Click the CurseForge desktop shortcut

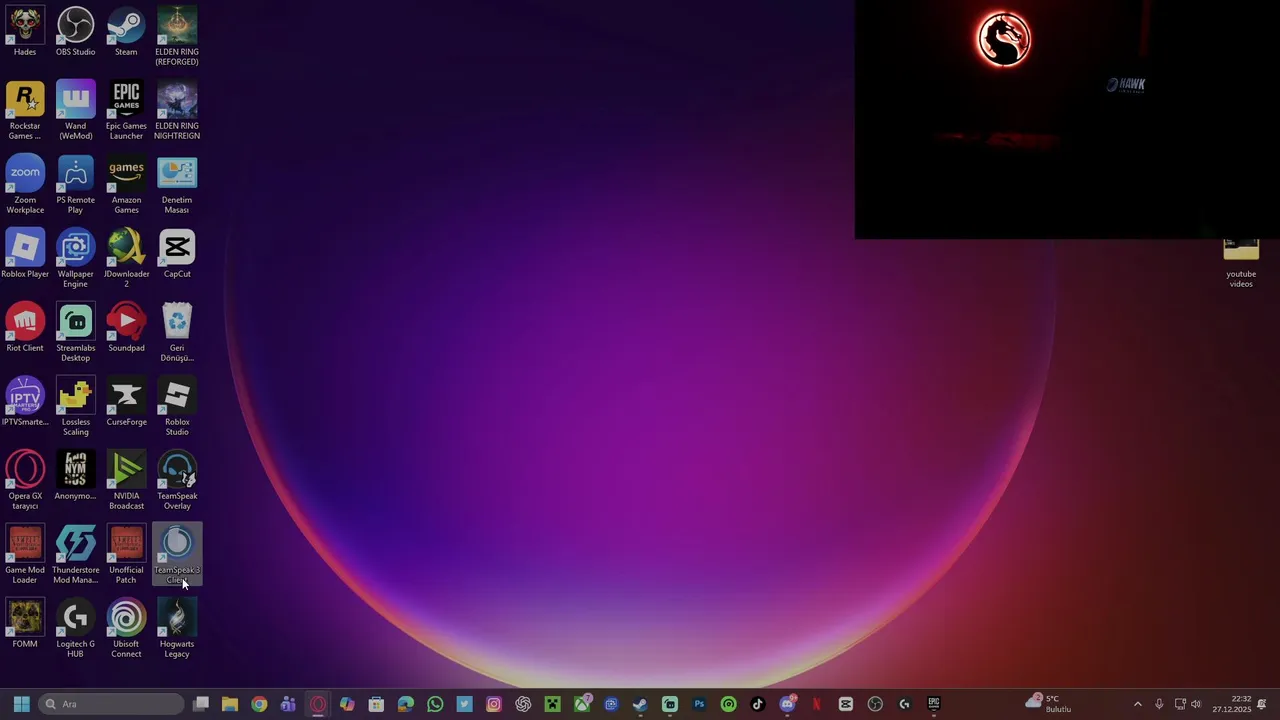(126, 402)
